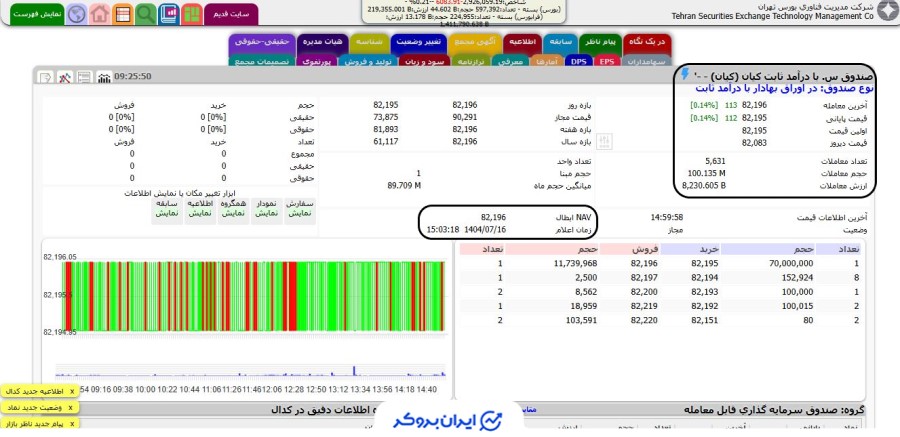Click the volume histogram below price chart
Viewport: 900px width, 437px height.
[250, 372]
